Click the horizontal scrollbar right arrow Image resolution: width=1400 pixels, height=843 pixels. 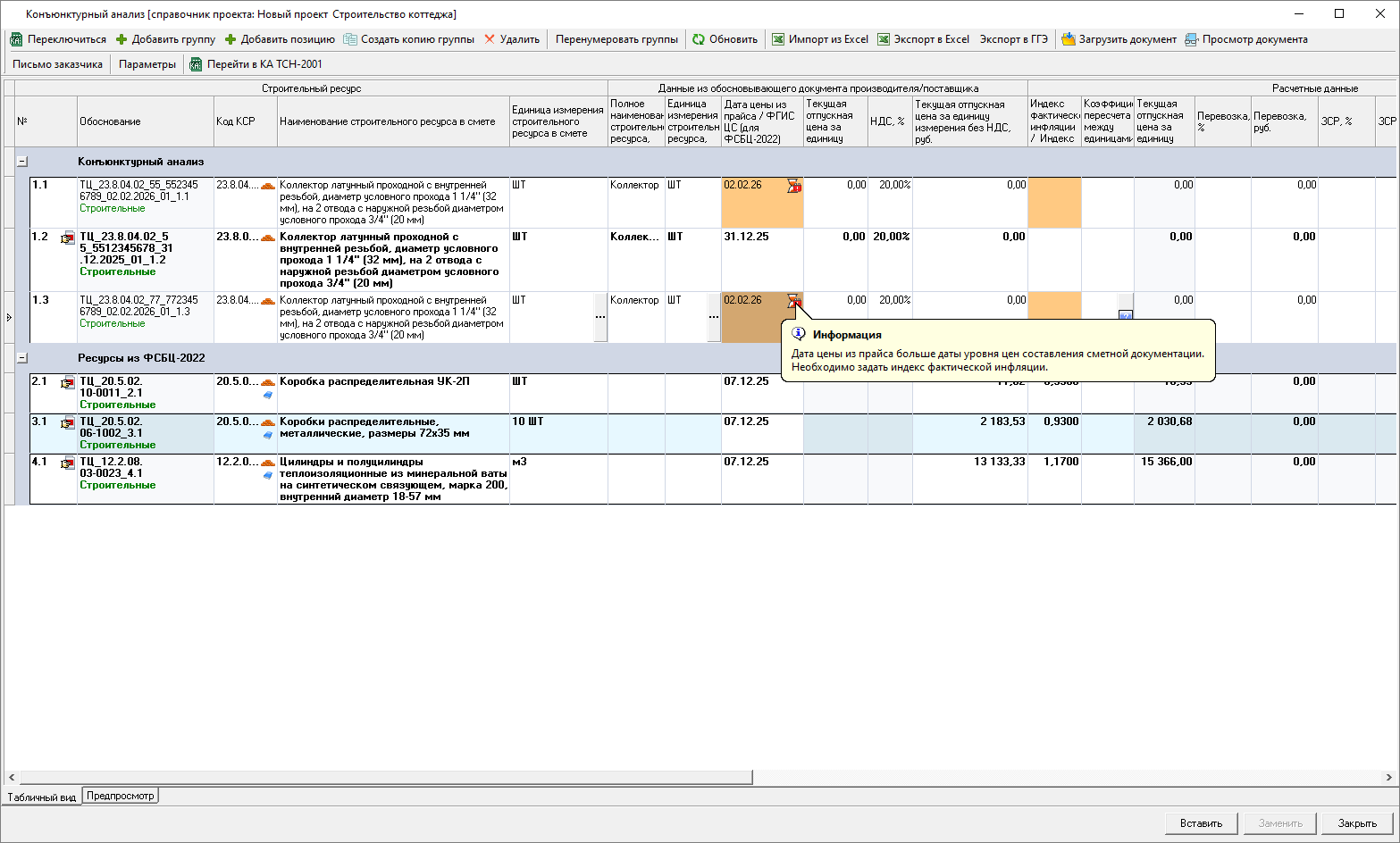pyautogui.click(x=1389, y=778)
